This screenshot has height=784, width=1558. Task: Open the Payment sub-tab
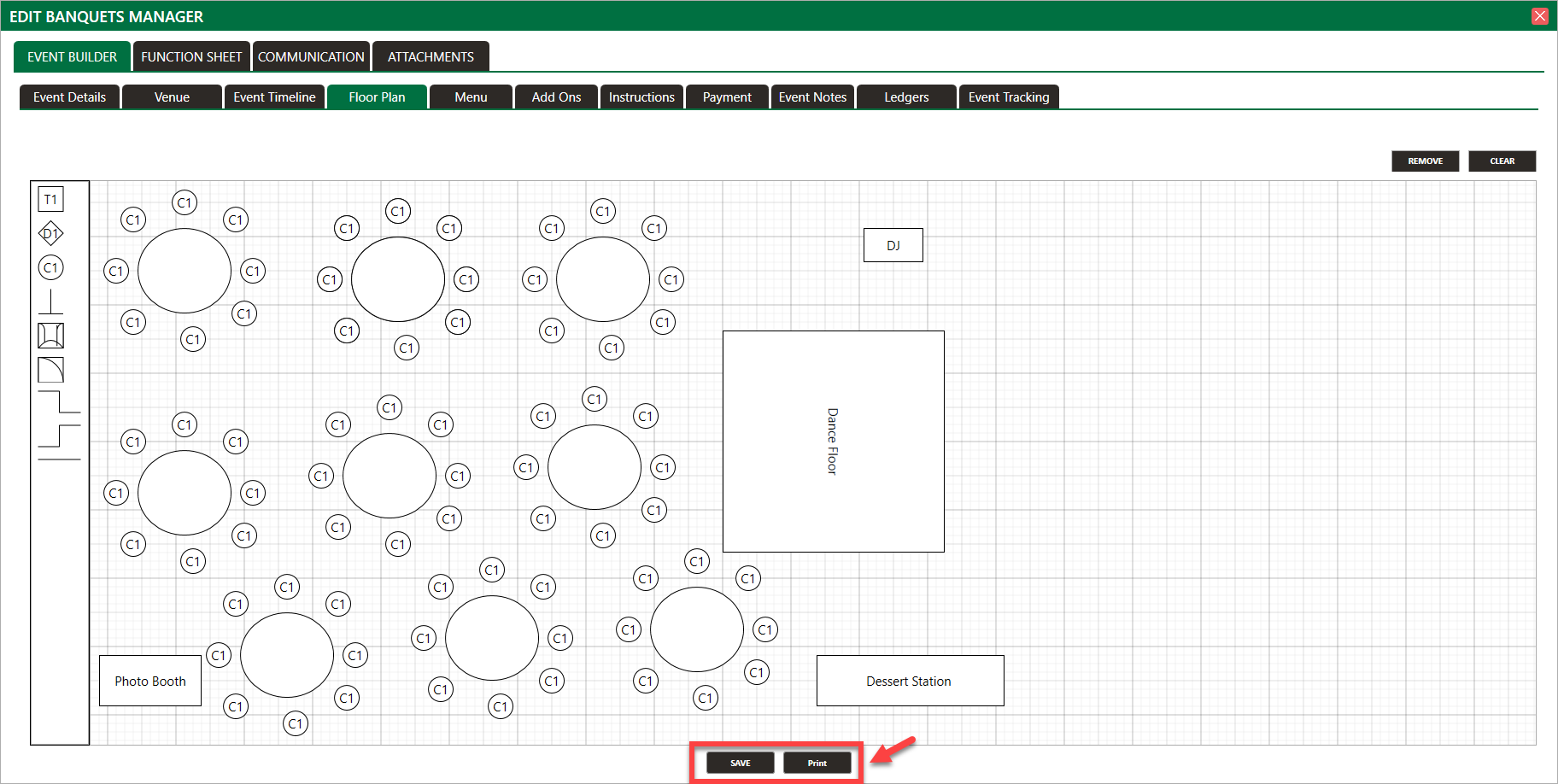click(727, 97)
